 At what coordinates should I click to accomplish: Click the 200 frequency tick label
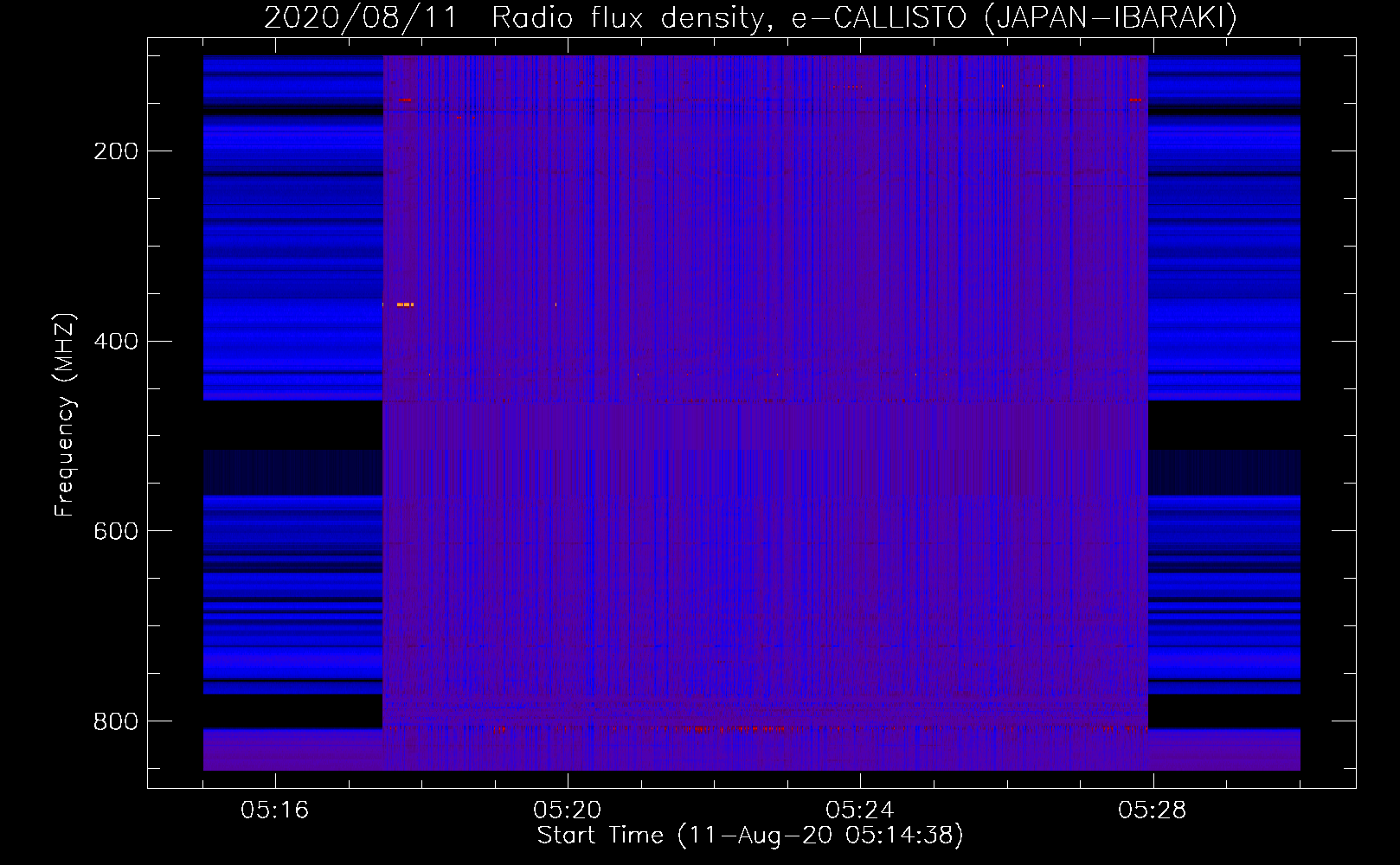point(116,151)
